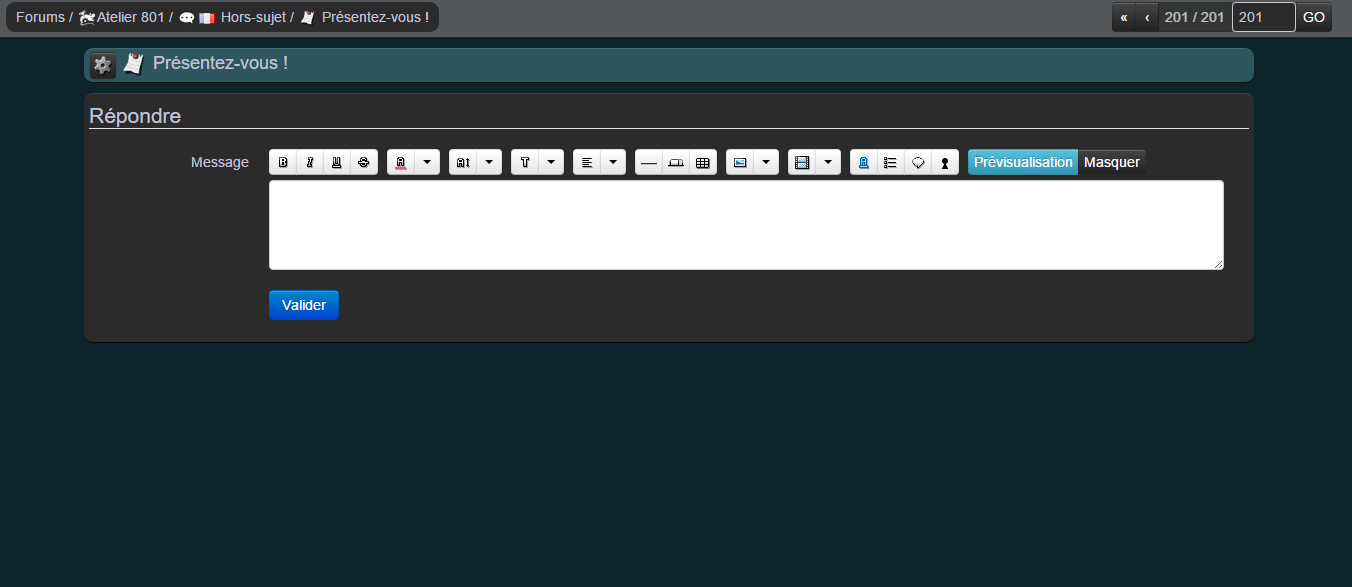1352x587 pixels.
Task: Click the font type T icon
Action: 525,162
